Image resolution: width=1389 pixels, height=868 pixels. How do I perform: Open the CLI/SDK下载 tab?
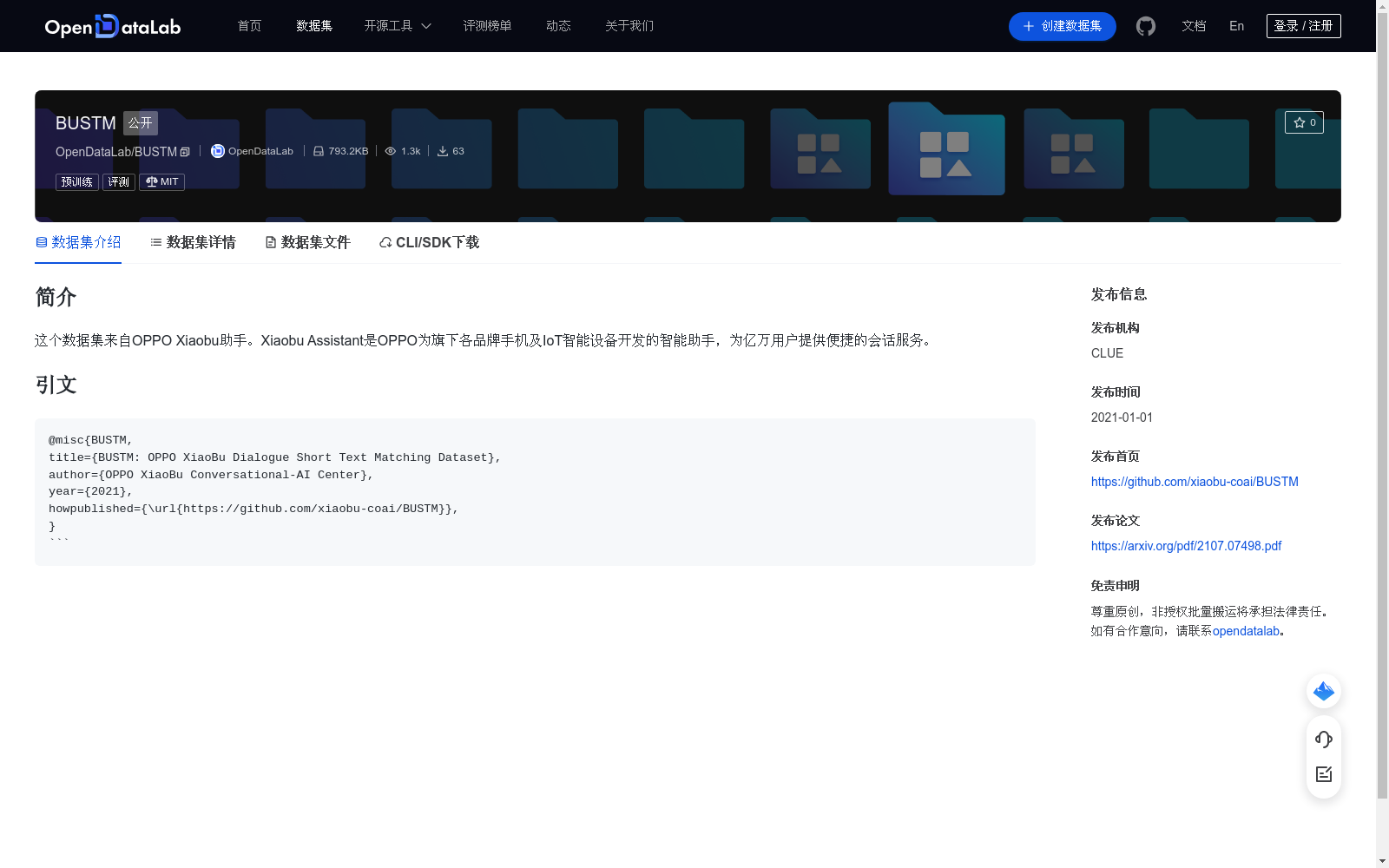coord(428,242)
